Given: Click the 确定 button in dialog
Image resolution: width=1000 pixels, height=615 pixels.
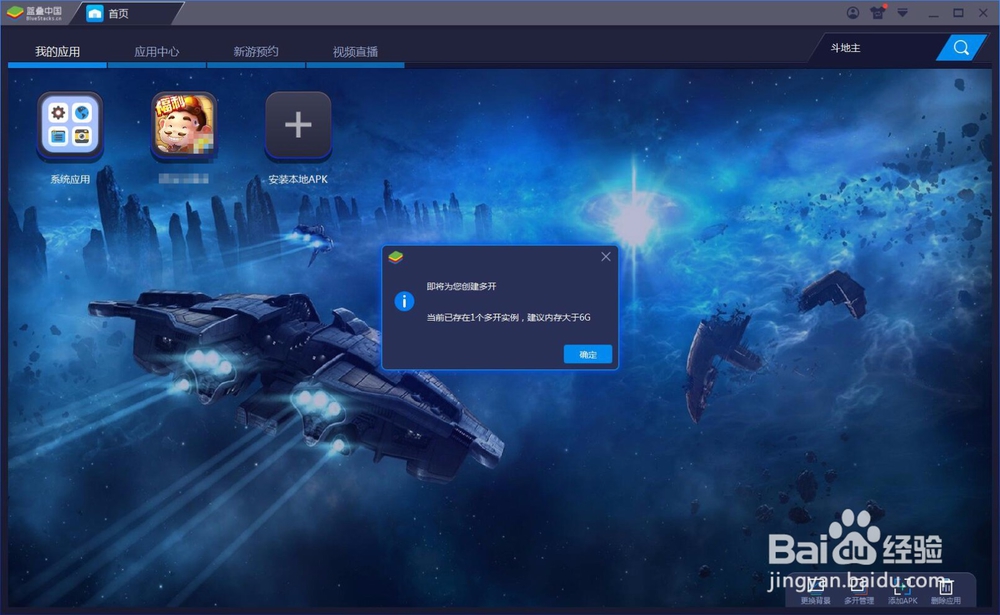Looking at the screenshot, I should coord(588,355).
